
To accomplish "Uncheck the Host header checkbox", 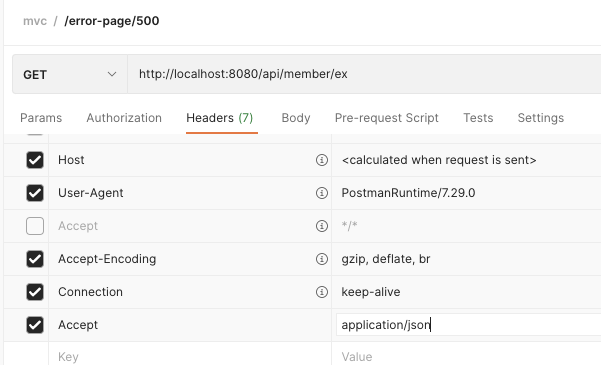I will (x=35, y=160).
